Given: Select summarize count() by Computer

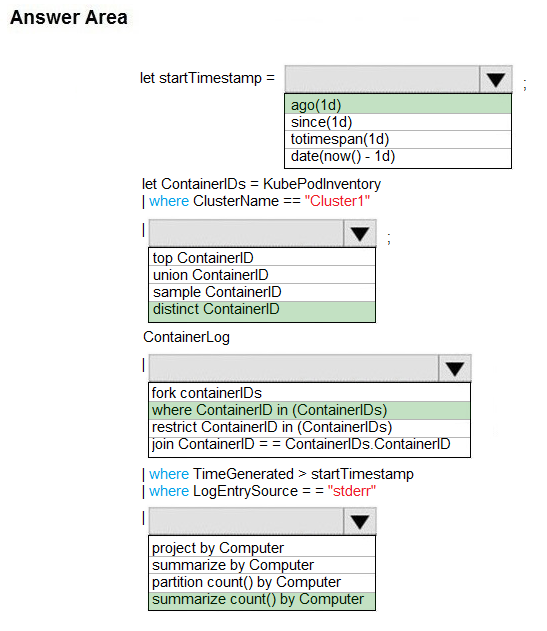Looking at the screenshot, I should pos(262,601).
